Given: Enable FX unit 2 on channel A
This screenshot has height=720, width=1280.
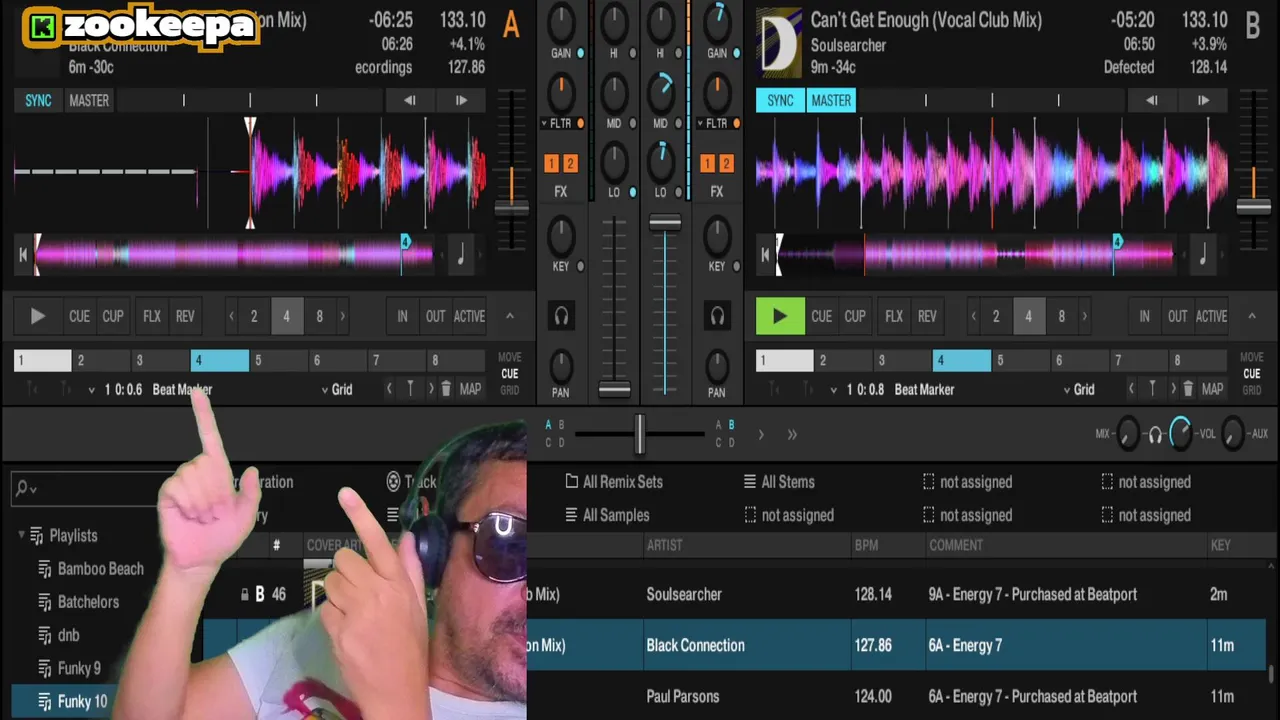Looking at the screenshot, I should (570, 164).
